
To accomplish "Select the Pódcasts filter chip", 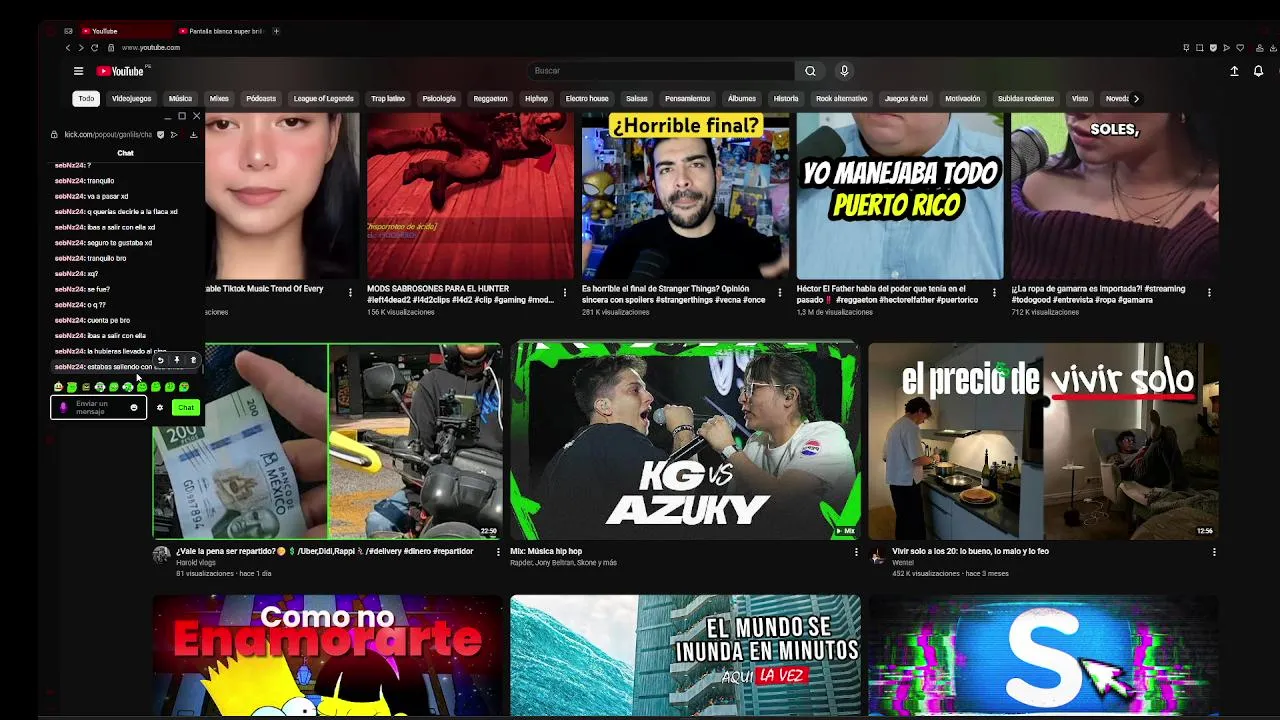I will point(261,99).
